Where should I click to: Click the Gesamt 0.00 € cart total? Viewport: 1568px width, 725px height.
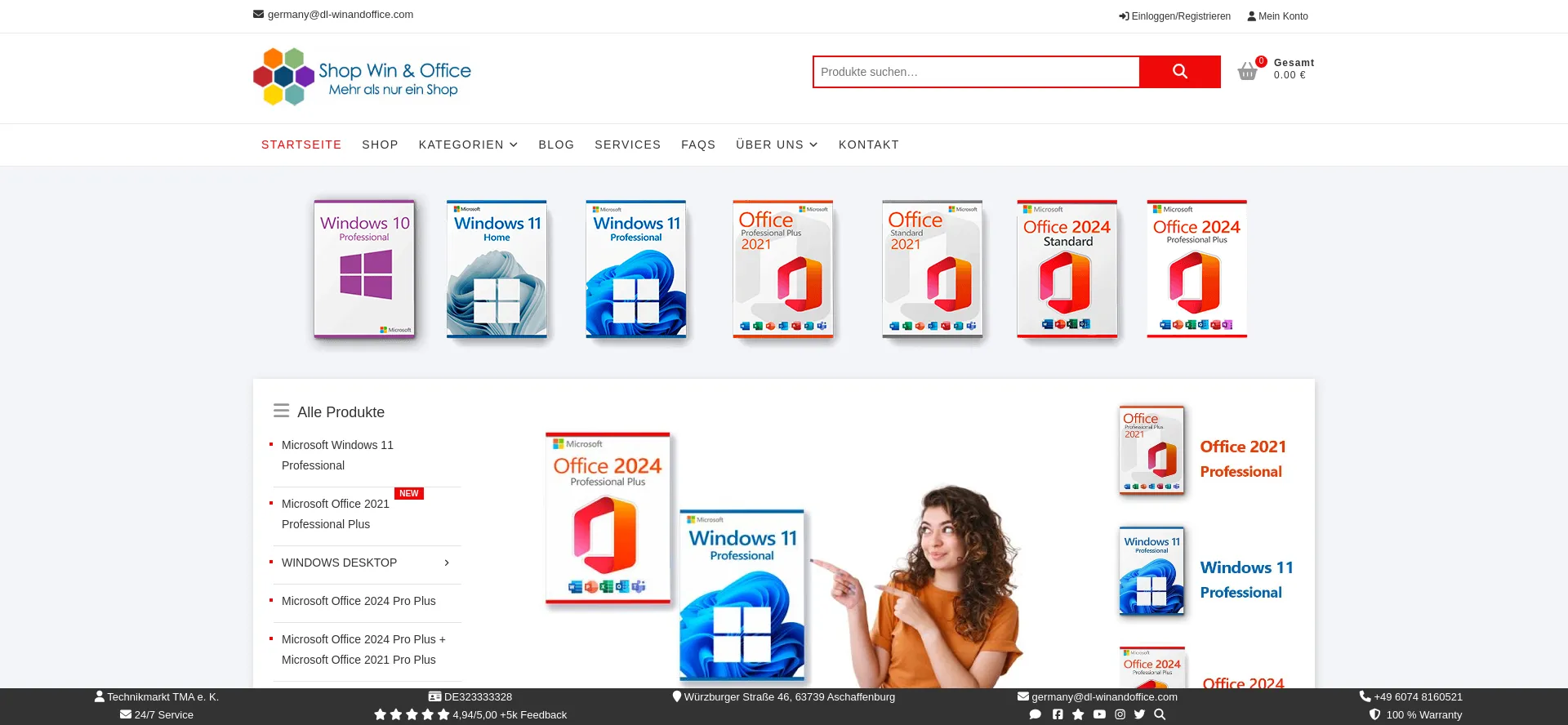click(1294, 69)
